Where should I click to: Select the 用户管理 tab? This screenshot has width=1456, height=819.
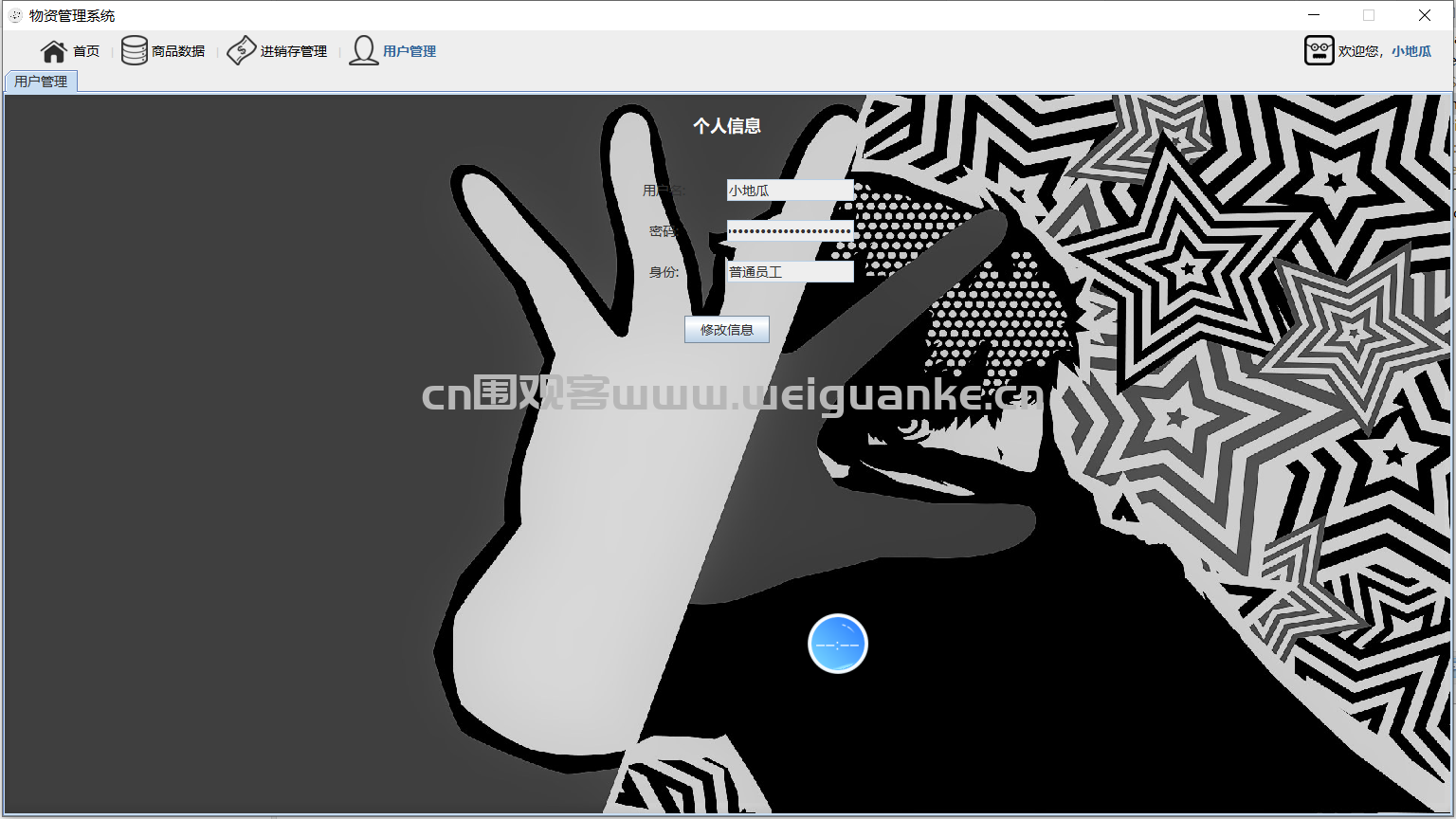[x=41, y=82]
